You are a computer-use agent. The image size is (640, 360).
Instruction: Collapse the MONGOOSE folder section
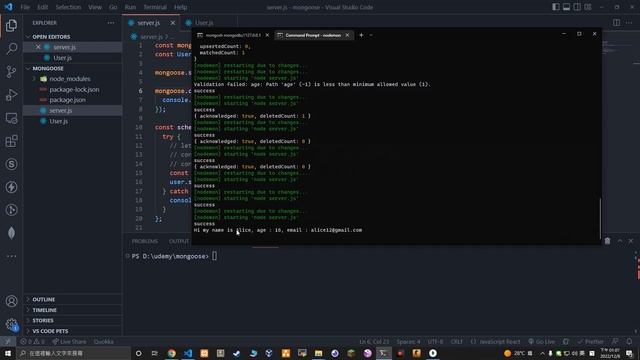(x=73, y=68)
